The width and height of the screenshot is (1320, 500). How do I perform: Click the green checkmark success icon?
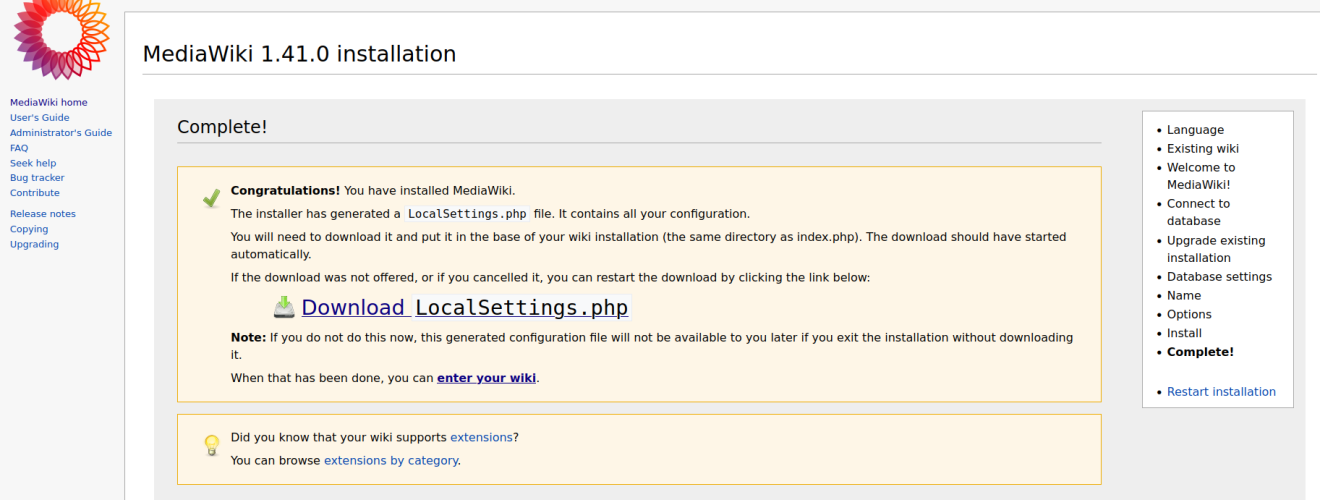point(211,198)
